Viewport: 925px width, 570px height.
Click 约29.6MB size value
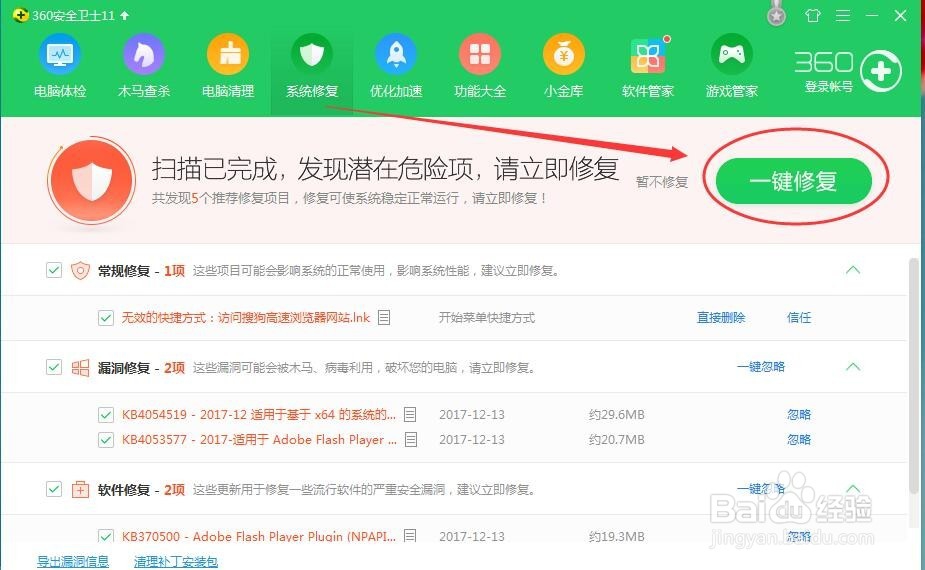tap(616, 414)
